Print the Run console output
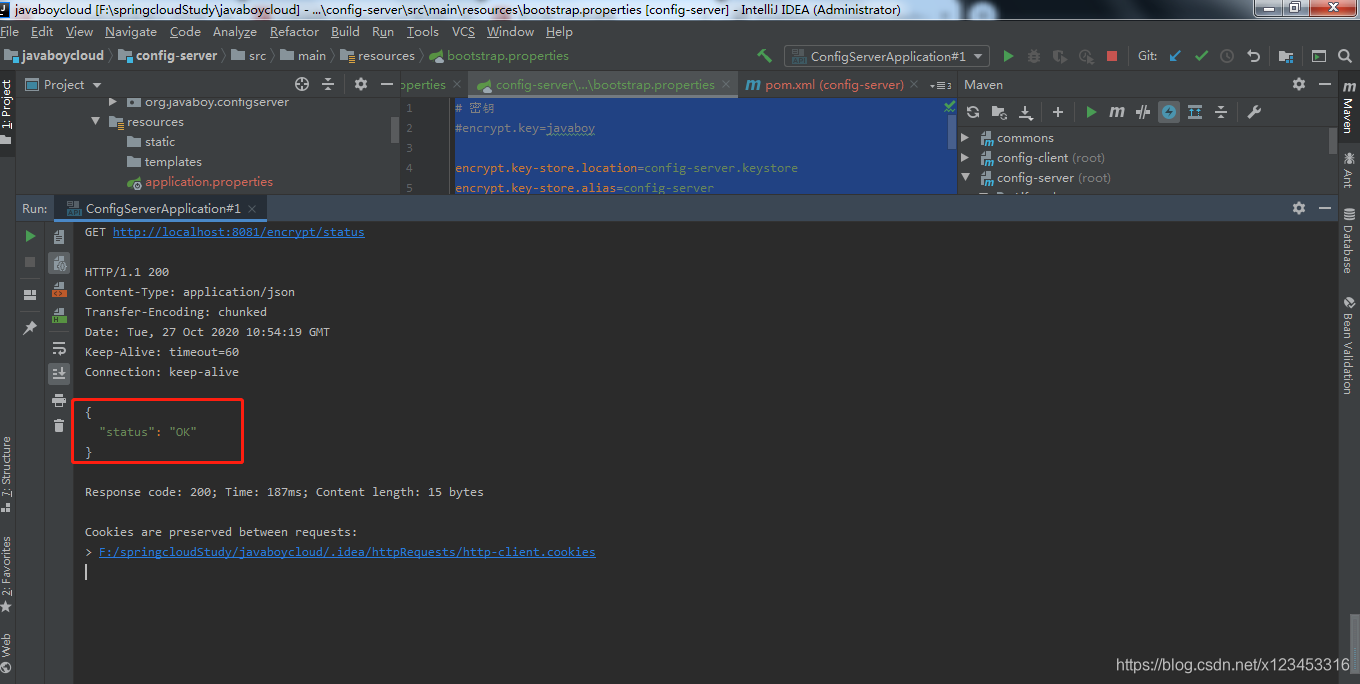The image size is (1360, 684). 59,400
